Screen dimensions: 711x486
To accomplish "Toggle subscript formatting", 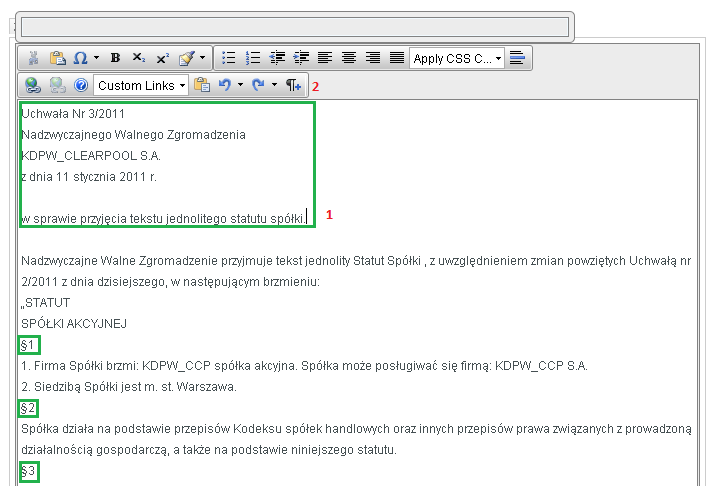I will (x=138, y=58).
